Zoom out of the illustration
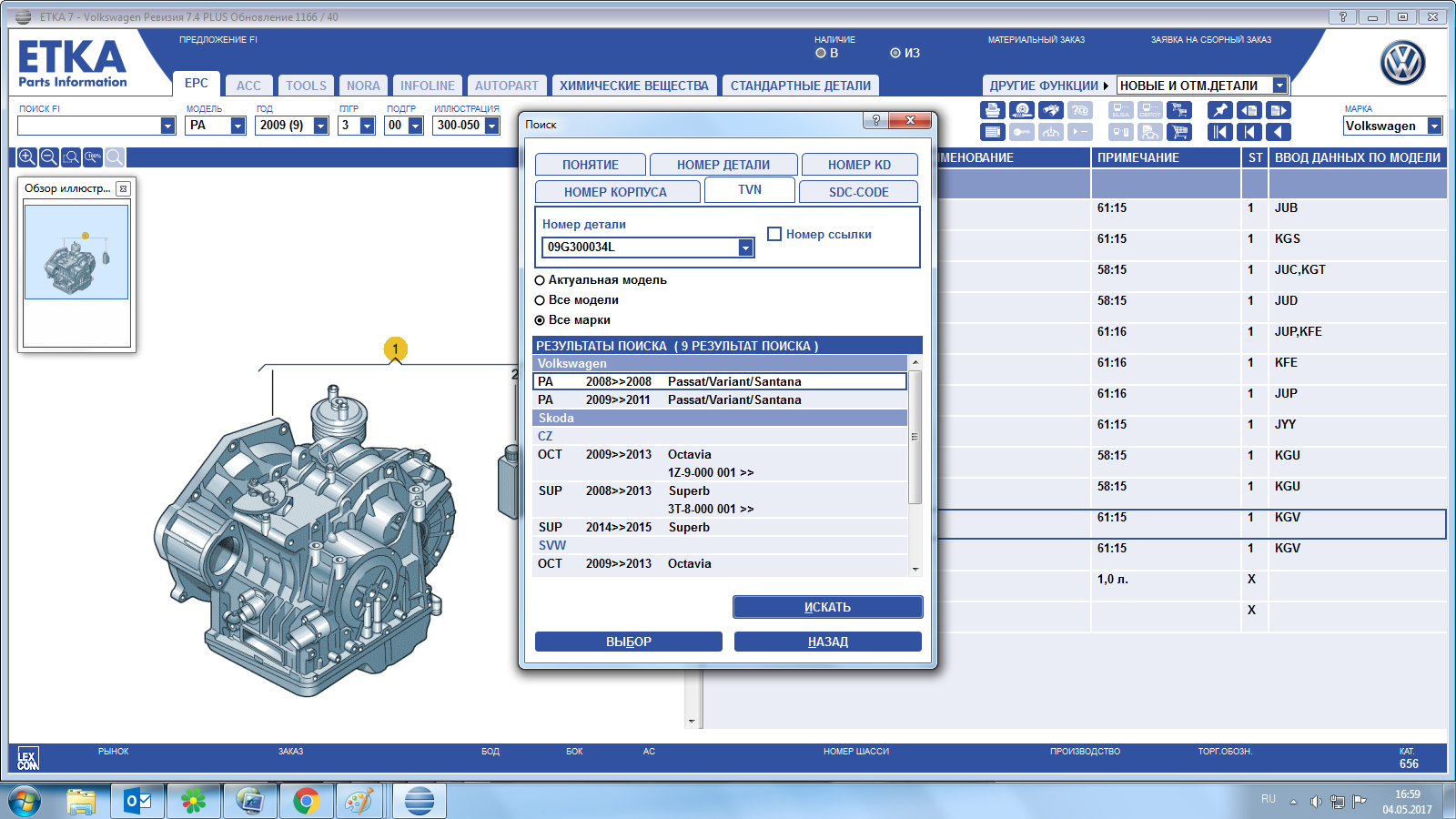This screenshot has height=819, width=1456. pos(49,157)
